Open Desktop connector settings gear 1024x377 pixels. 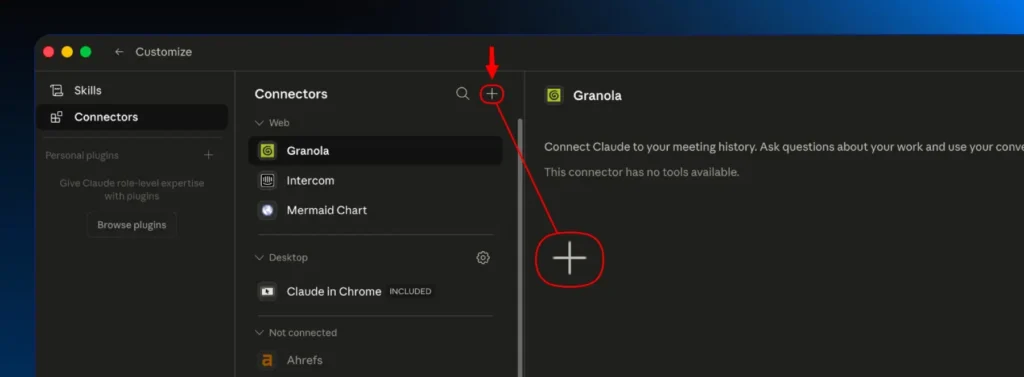pyautogui.click(x=483, y=257)
